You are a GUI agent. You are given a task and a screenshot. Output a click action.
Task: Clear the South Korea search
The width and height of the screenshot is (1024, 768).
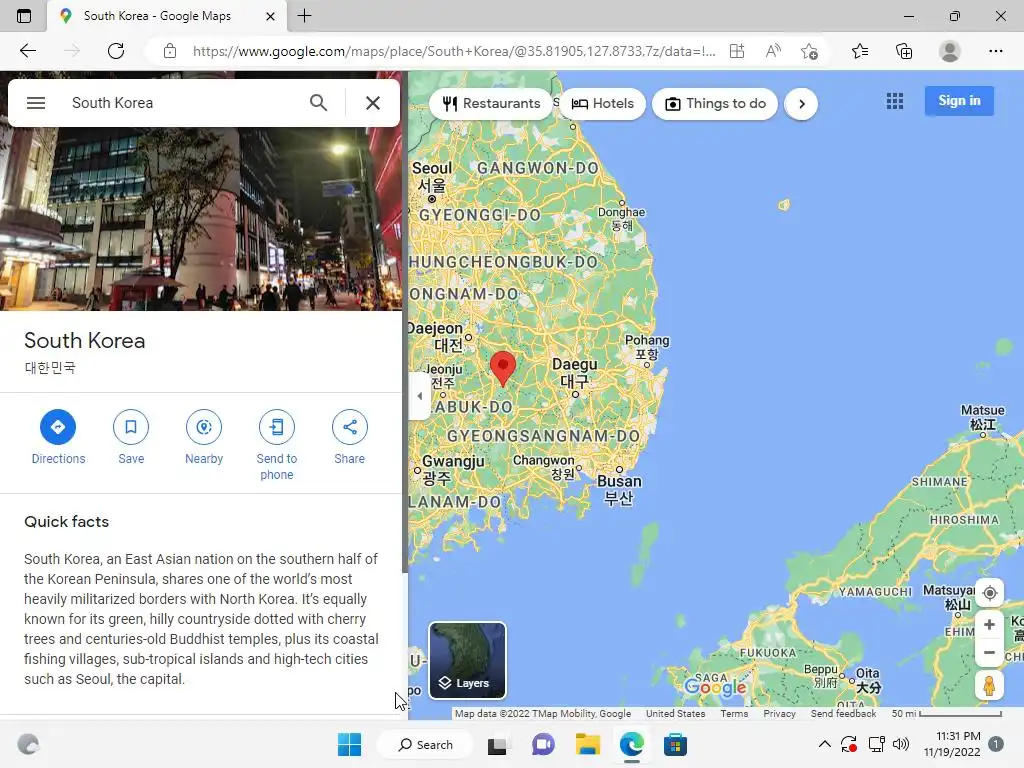pyautogui.click(x=373, y=103)
